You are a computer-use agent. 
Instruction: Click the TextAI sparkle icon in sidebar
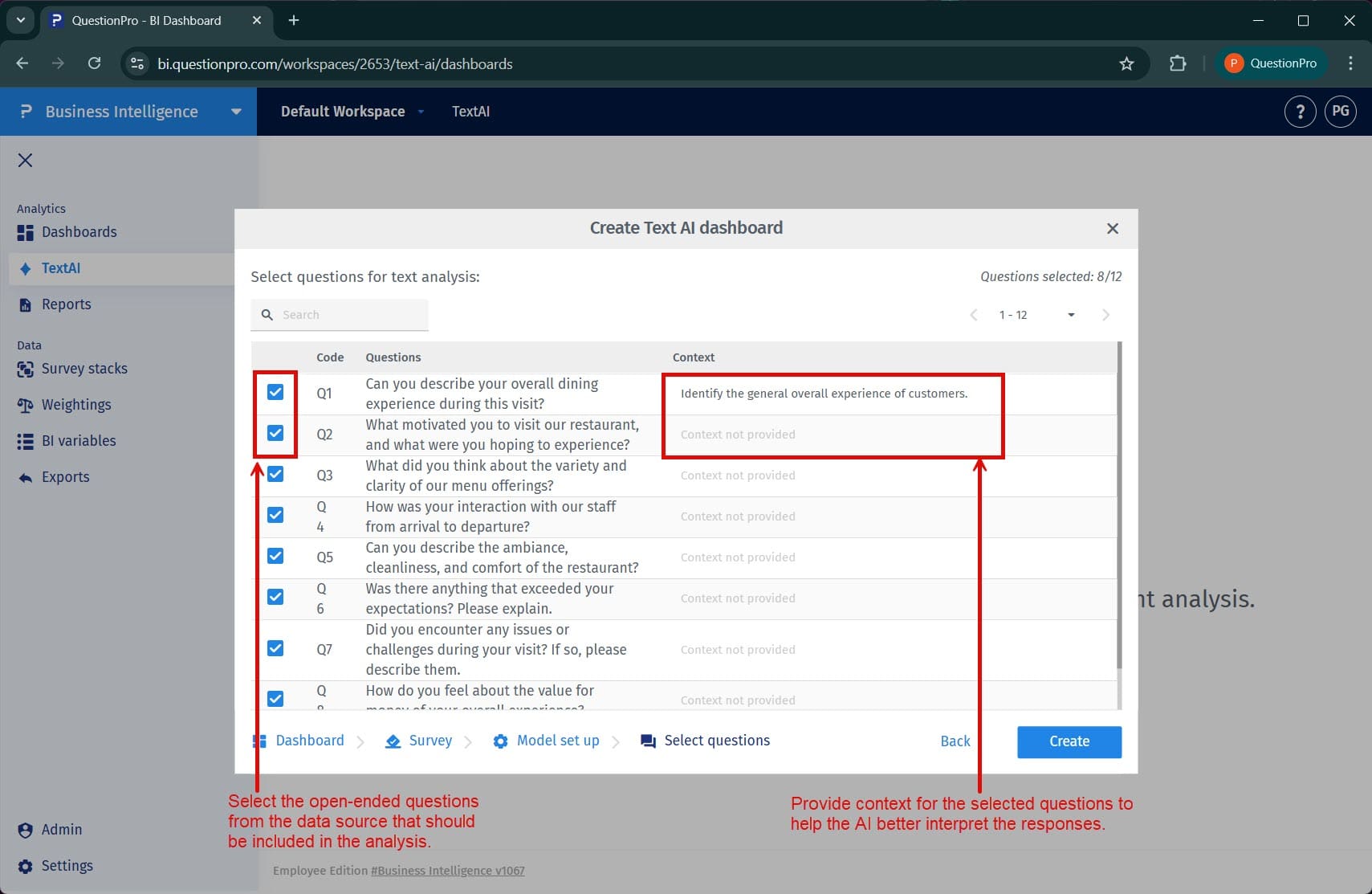[26, 269]
